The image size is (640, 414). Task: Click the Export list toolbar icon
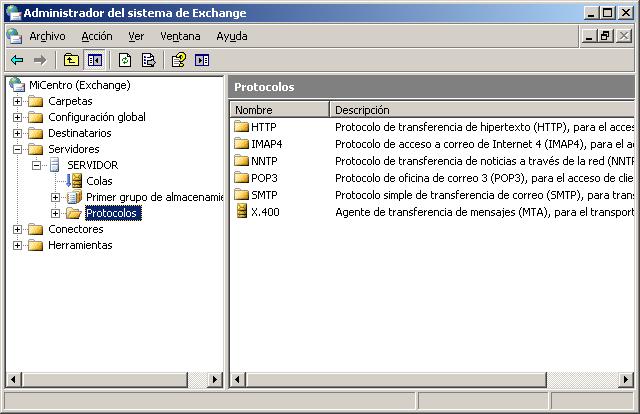point(148,60)
